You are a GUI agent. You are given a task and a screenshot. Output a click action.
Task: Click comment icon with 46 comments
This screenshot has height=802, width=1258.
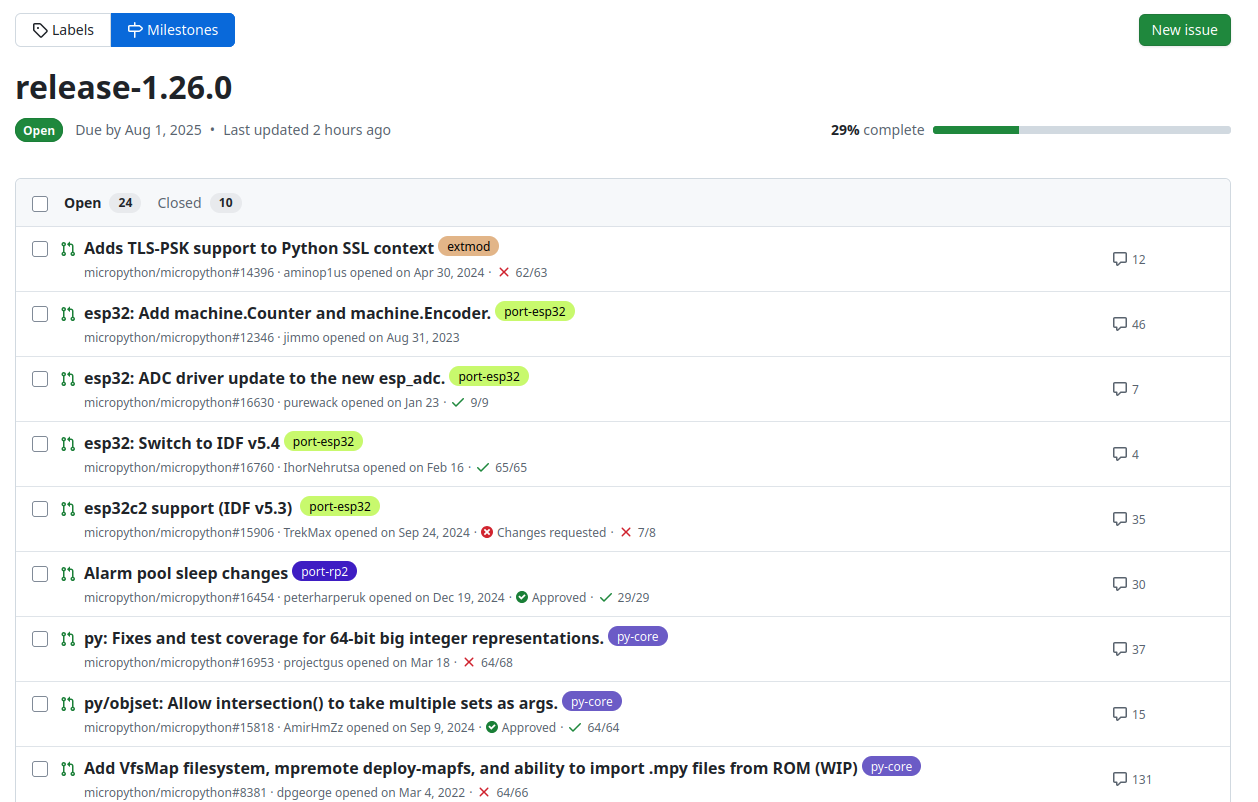[1120, 324]
